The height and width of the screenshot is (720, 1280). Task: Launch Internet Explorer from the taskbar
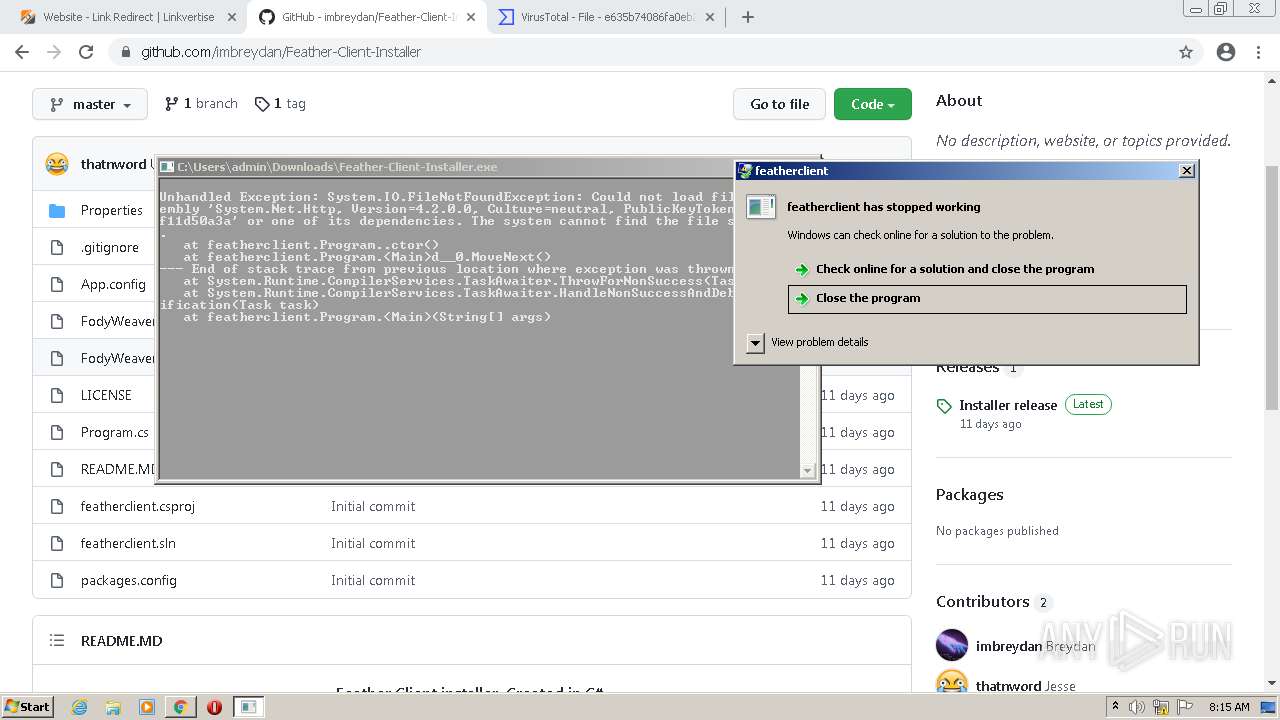point(80,707)
